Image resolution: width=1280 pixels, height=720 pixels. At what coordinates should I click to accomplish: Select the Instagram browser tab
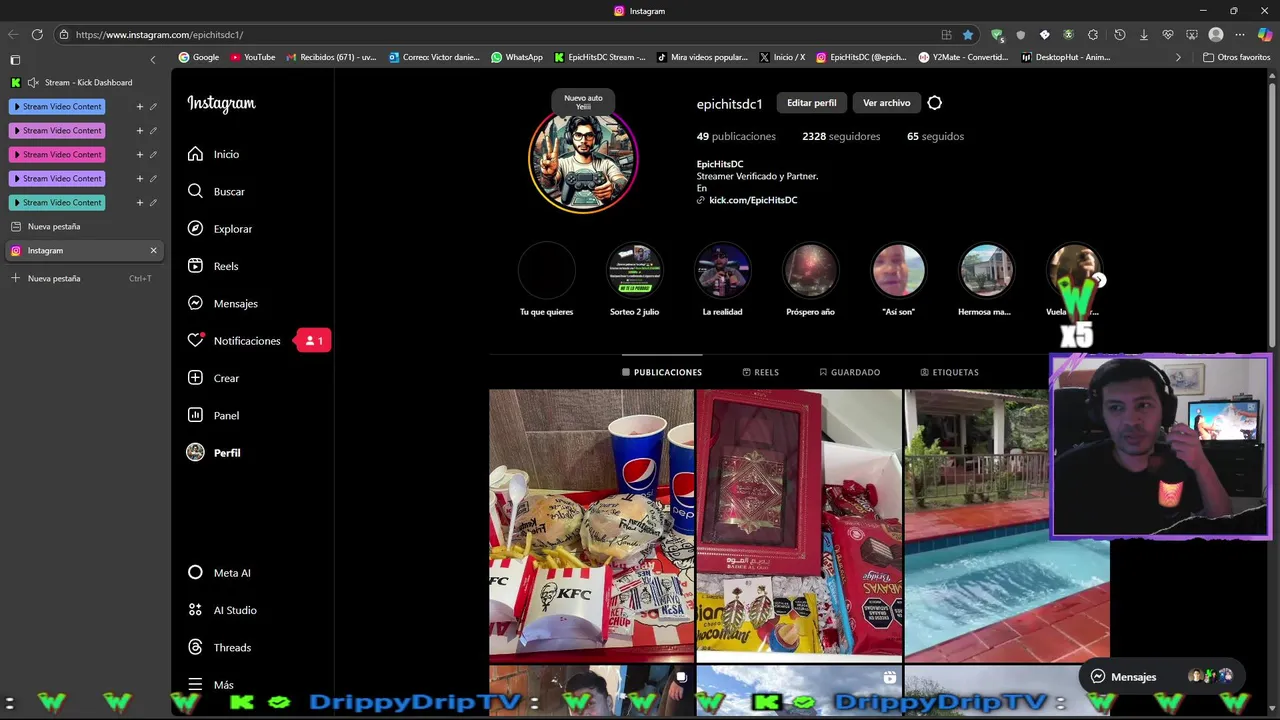[84, 250]
